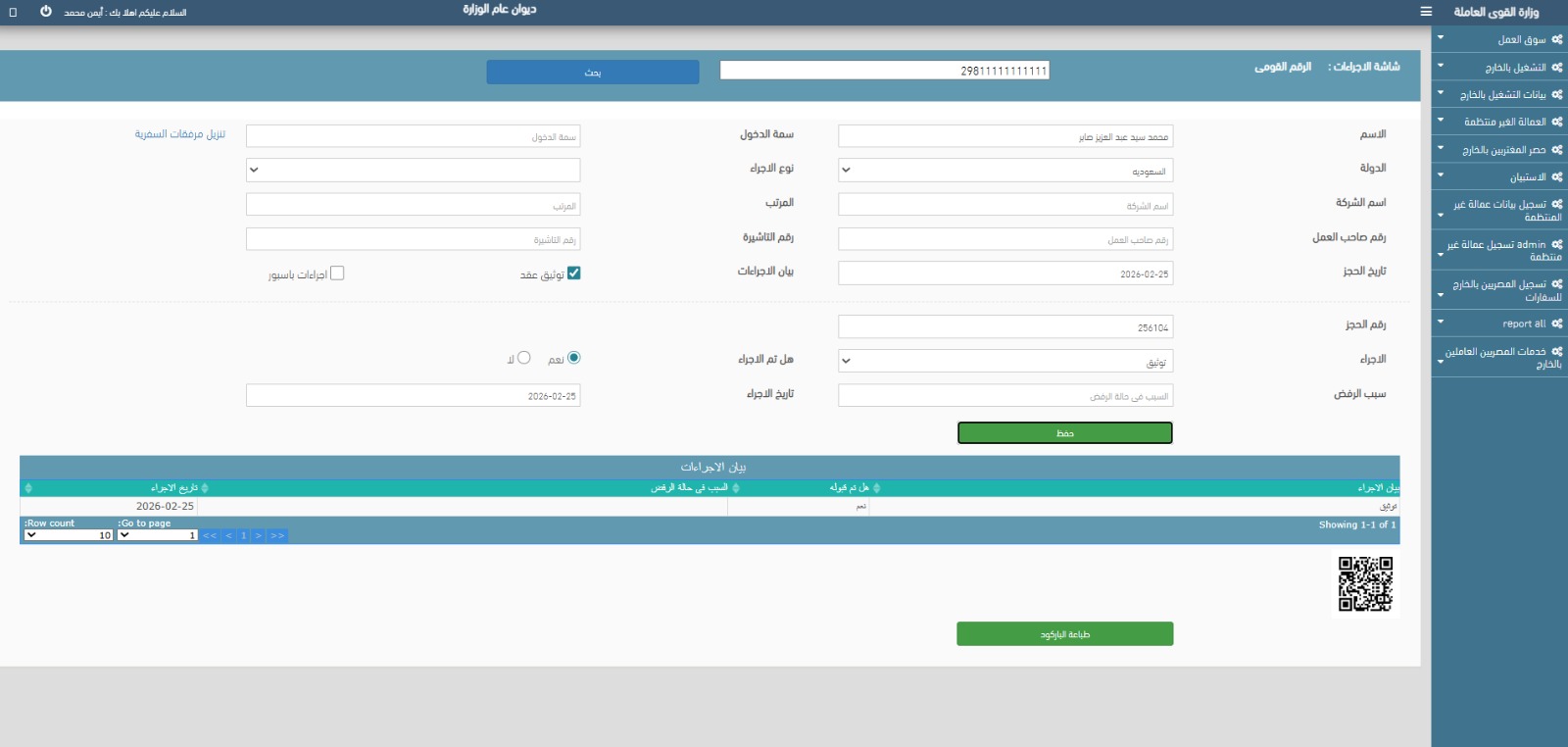Click gears icon beside الاستبيان
This screenshot has height=747, width=1568.
click(1557, 177)
